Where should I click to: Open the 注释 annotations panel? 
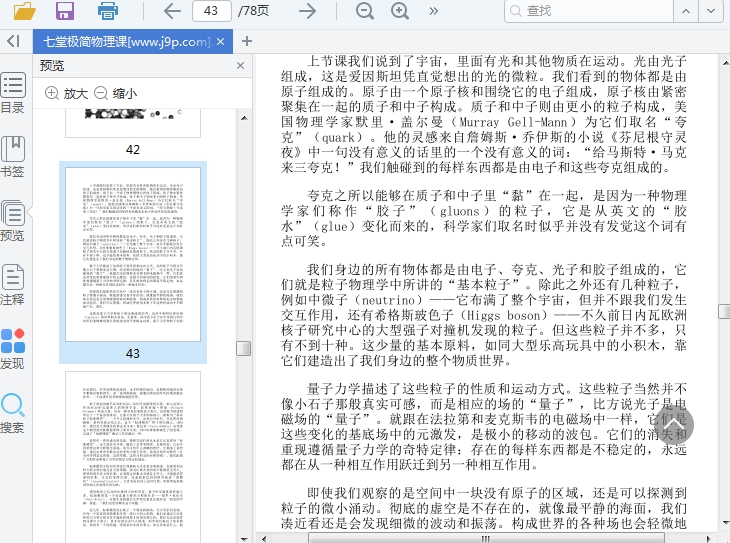pos(13,284)
